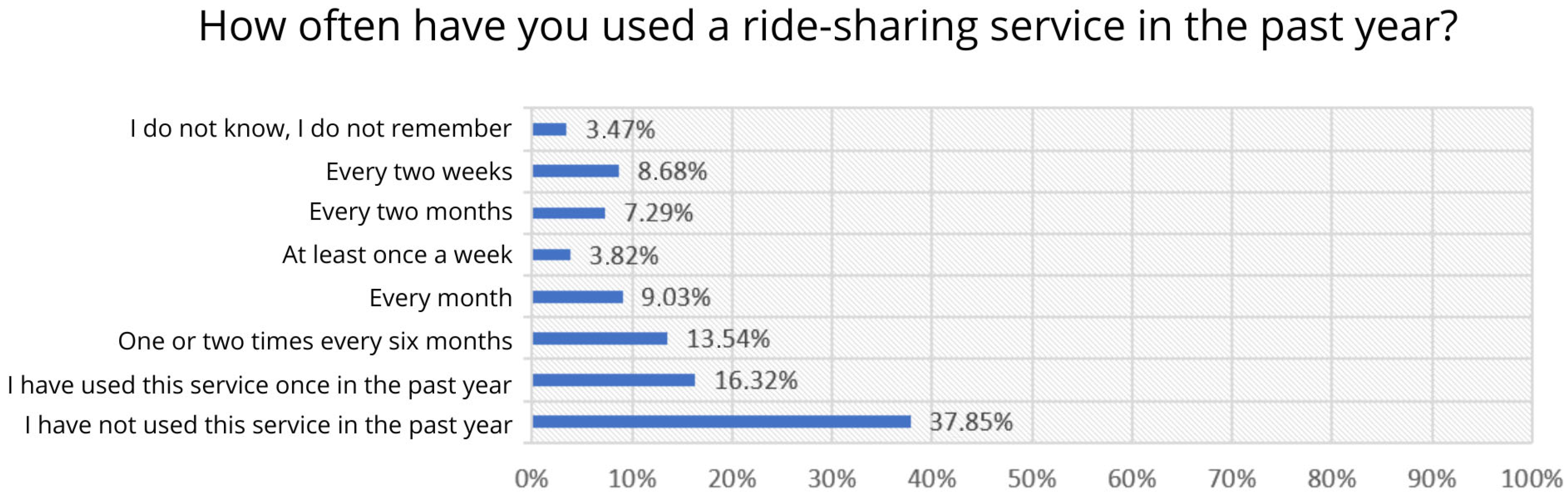Click the 0% axis tick label
Screen dimensions: 1568x500
(x=531, y=479)
